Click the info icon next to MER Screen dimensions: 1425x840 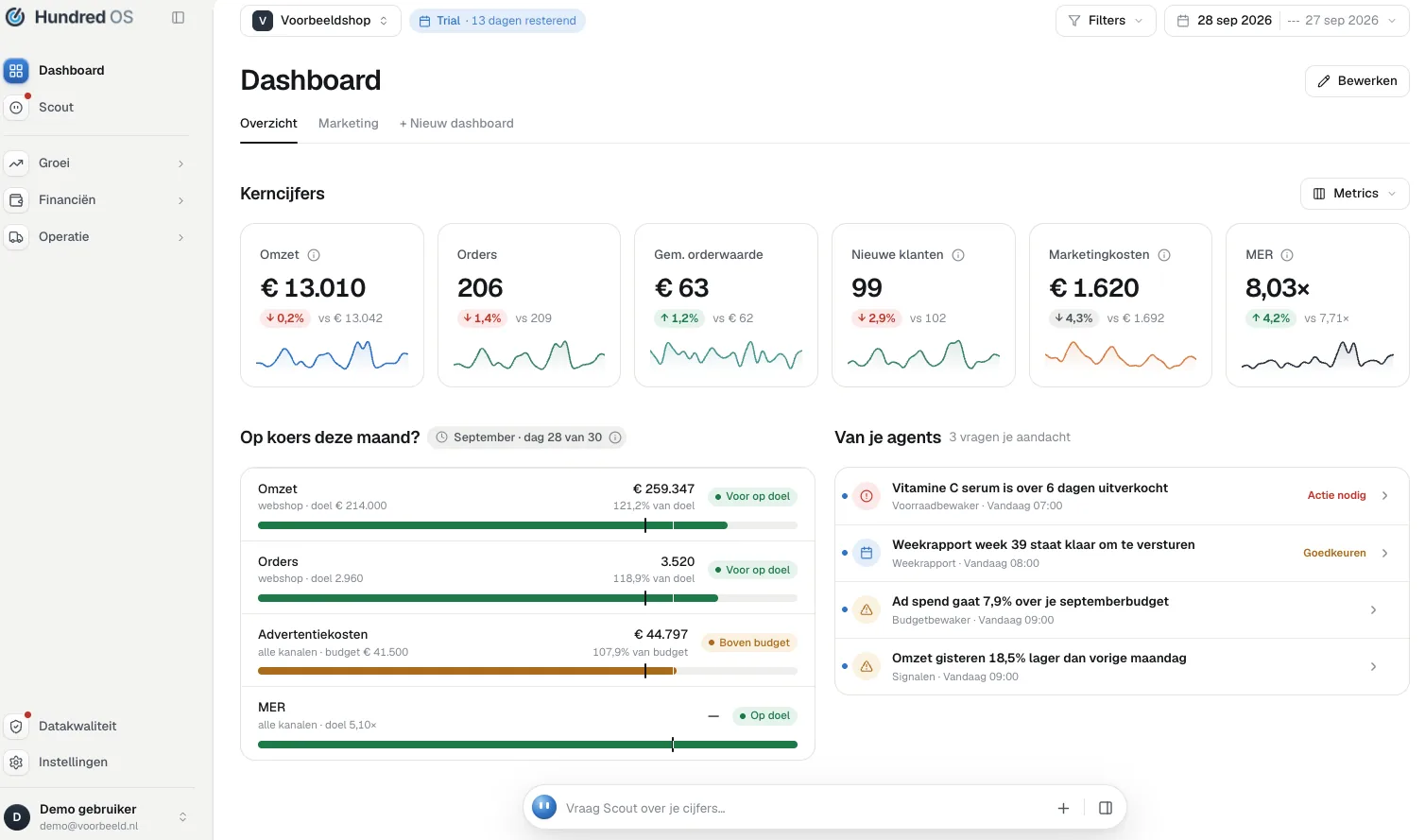1287,255
